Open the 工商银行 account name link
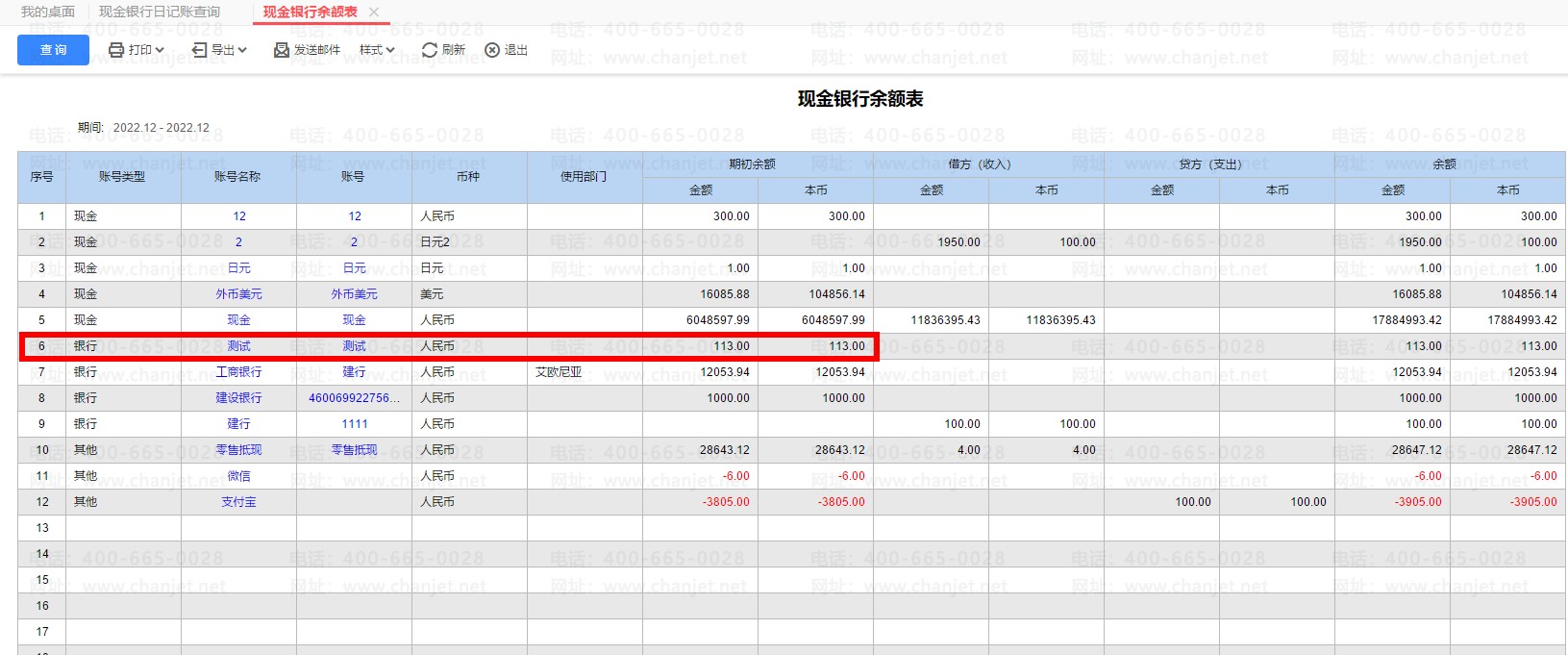The image size is (1568, 655). pyautogui.click(x=238, y=372)
